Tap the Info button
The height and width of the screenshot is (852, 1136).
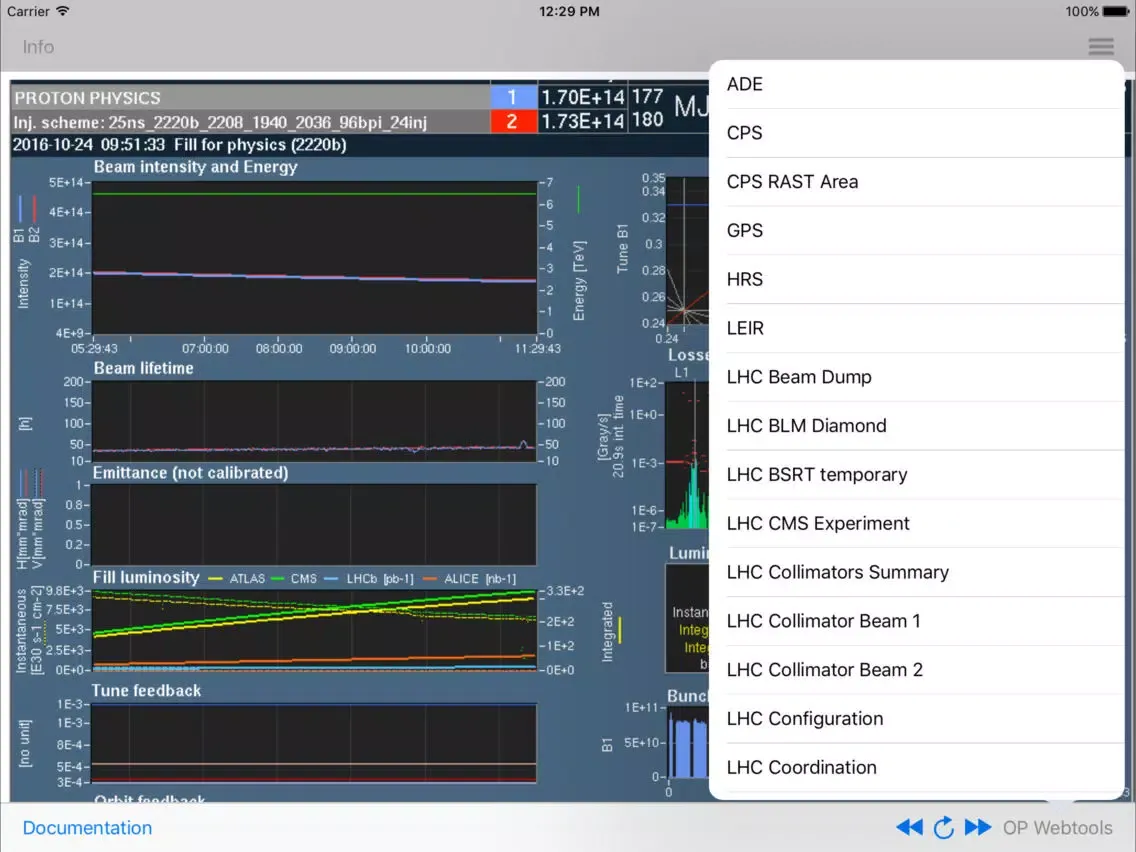[x=38, y=47]
